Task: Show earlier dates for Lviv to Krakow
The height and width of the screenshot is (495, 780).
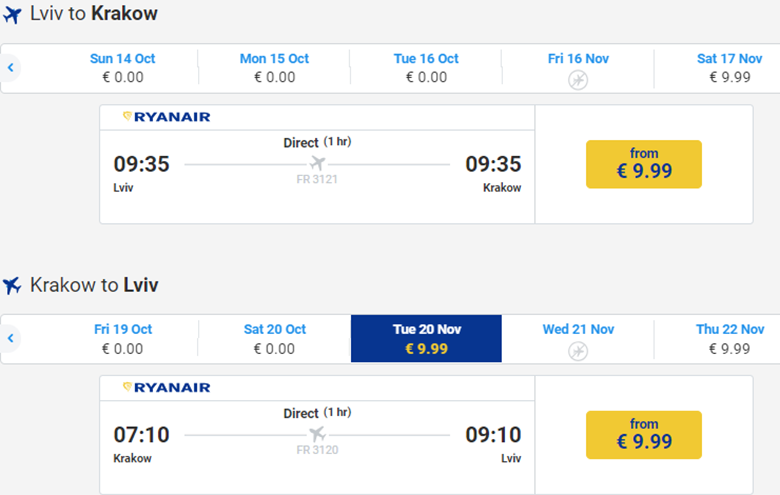Action: (x=10, y=68)
